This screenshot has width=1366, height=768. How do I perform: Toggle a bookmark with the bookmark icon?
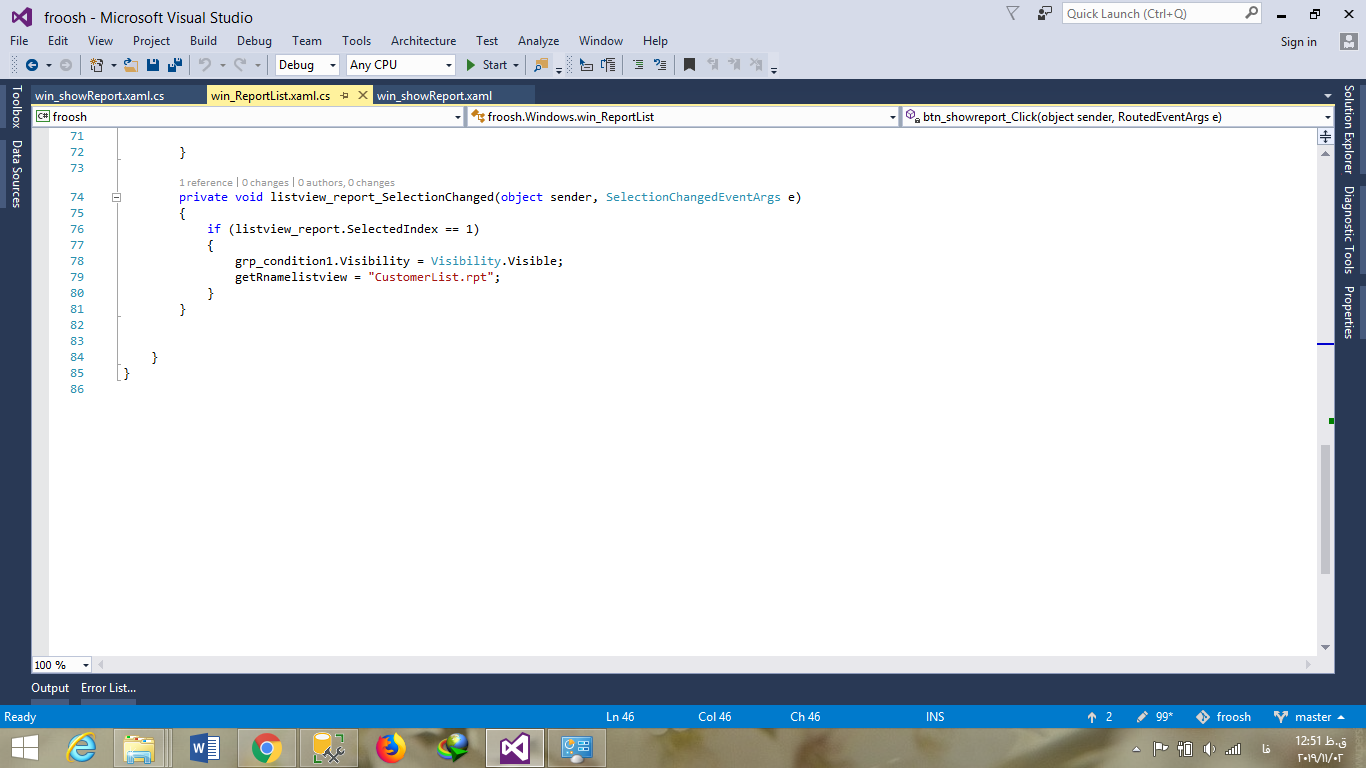(689, 65)
